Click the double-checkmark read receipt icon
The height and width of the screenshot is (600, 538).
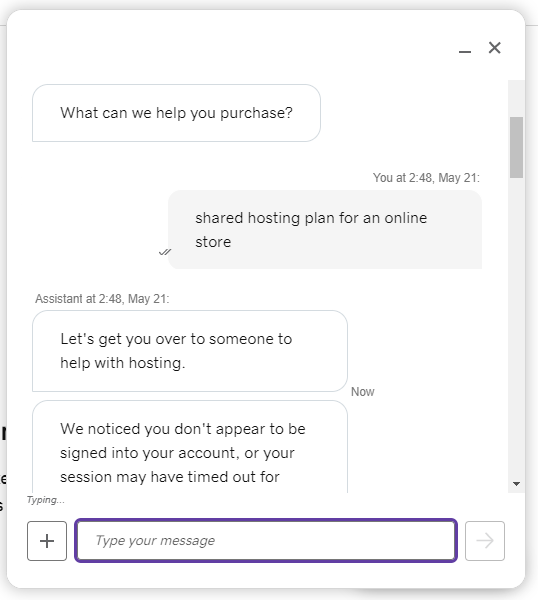tap(165, 252)
